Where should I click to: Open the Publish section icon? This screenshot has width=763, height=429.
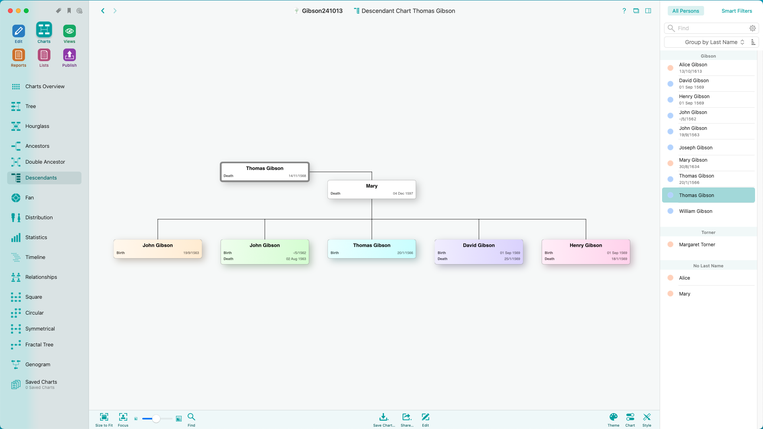pos(69,55)
